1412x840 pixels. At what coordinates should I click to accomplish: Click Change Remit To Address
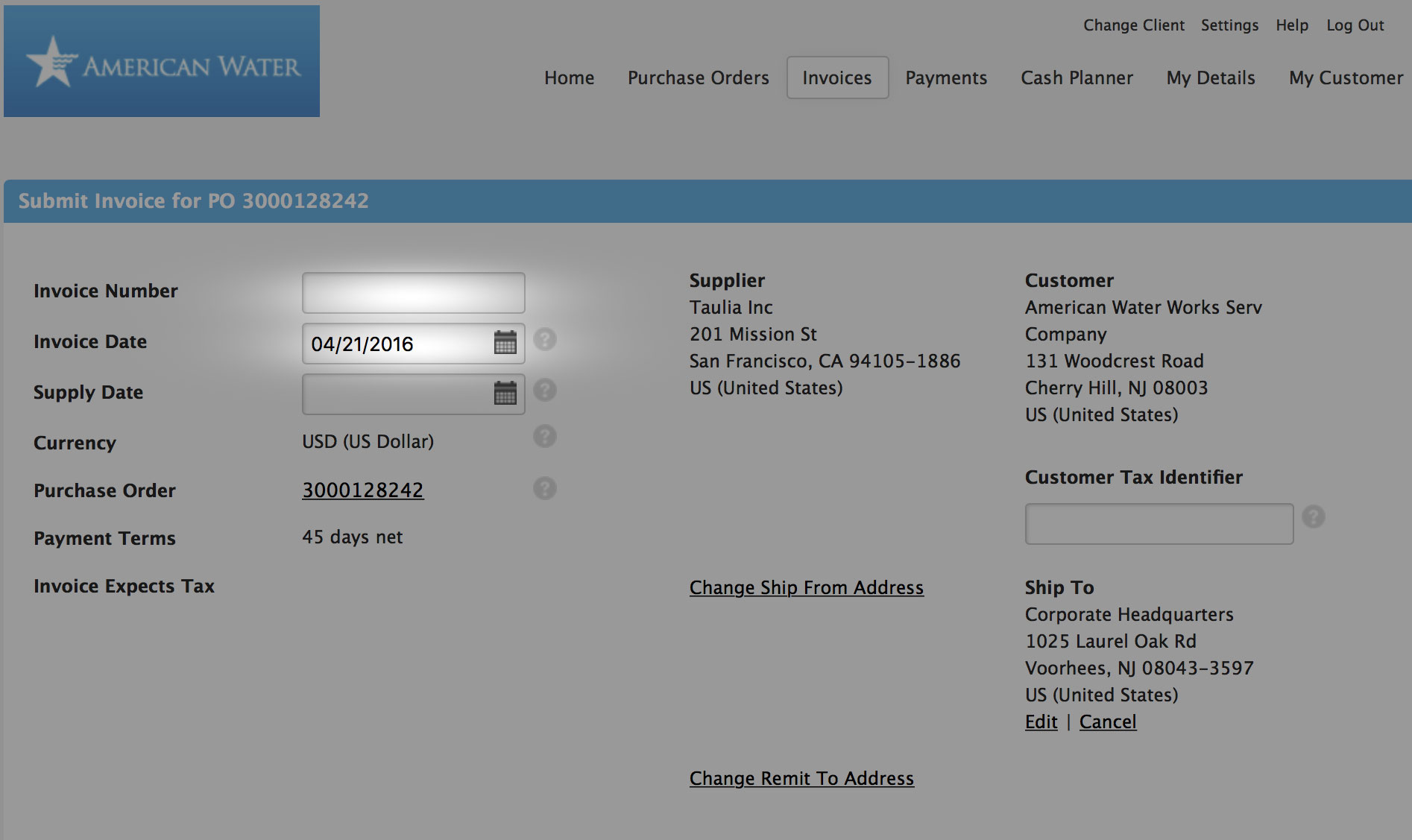coord(801,778)
